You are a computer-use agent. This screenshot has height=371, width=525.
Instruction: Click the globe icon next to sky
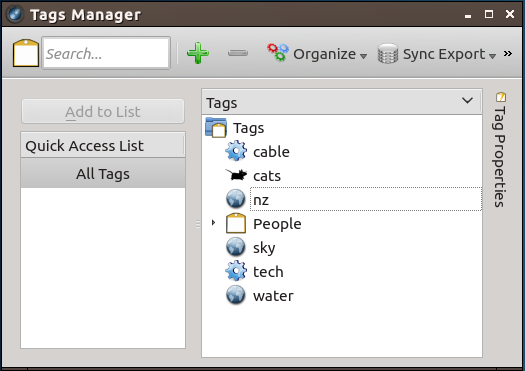click(236, 247)
